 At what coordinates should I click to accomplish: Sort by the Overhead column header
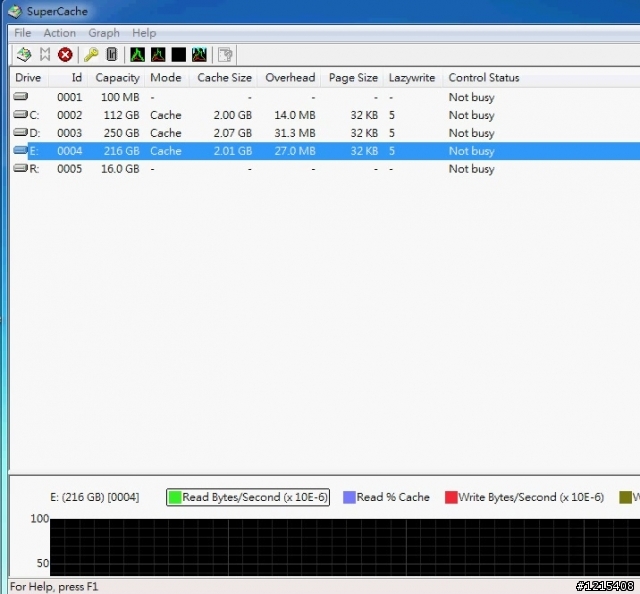(x=289, y=78)
